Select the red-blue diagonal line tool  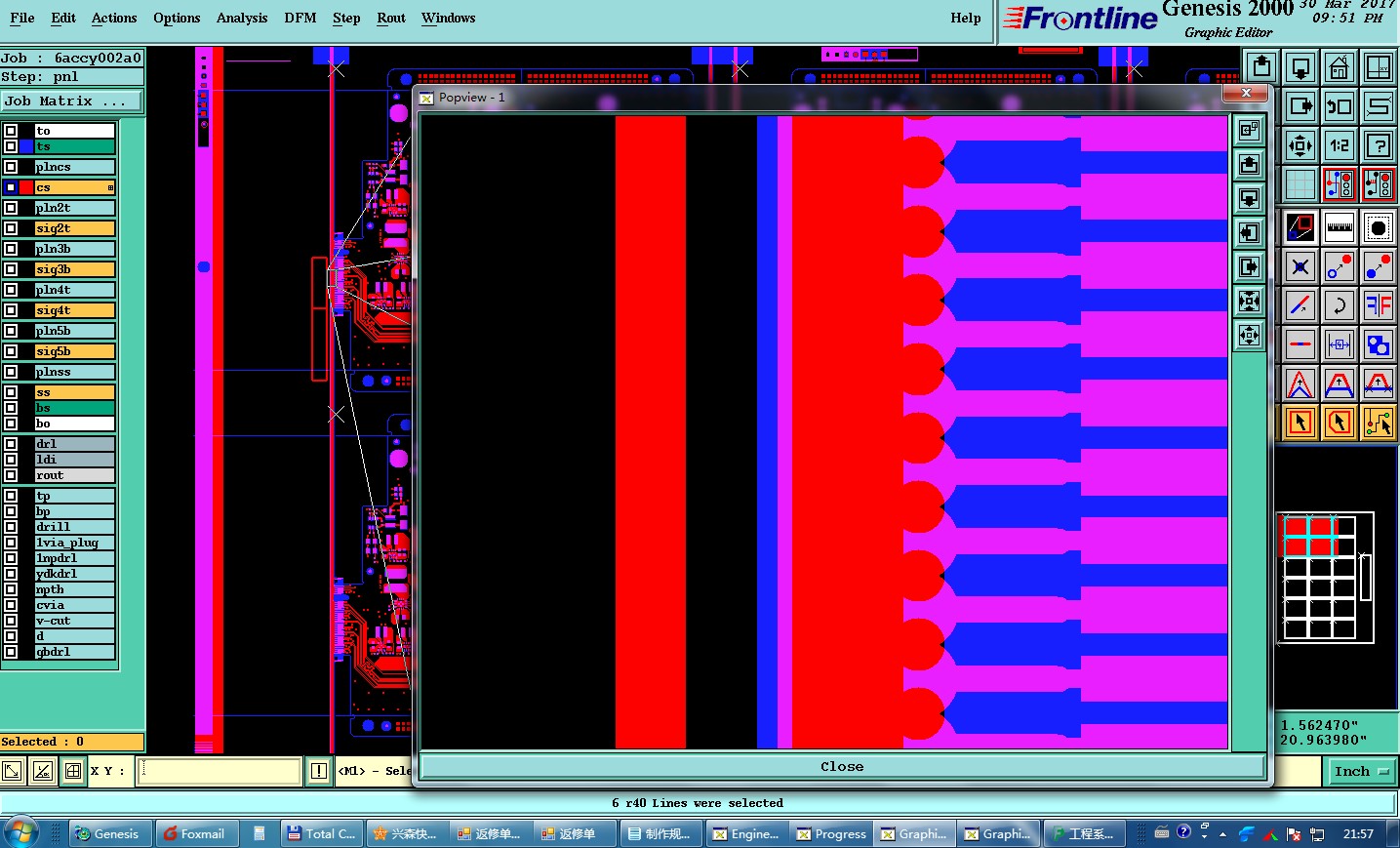click(x=1300, y=305)
